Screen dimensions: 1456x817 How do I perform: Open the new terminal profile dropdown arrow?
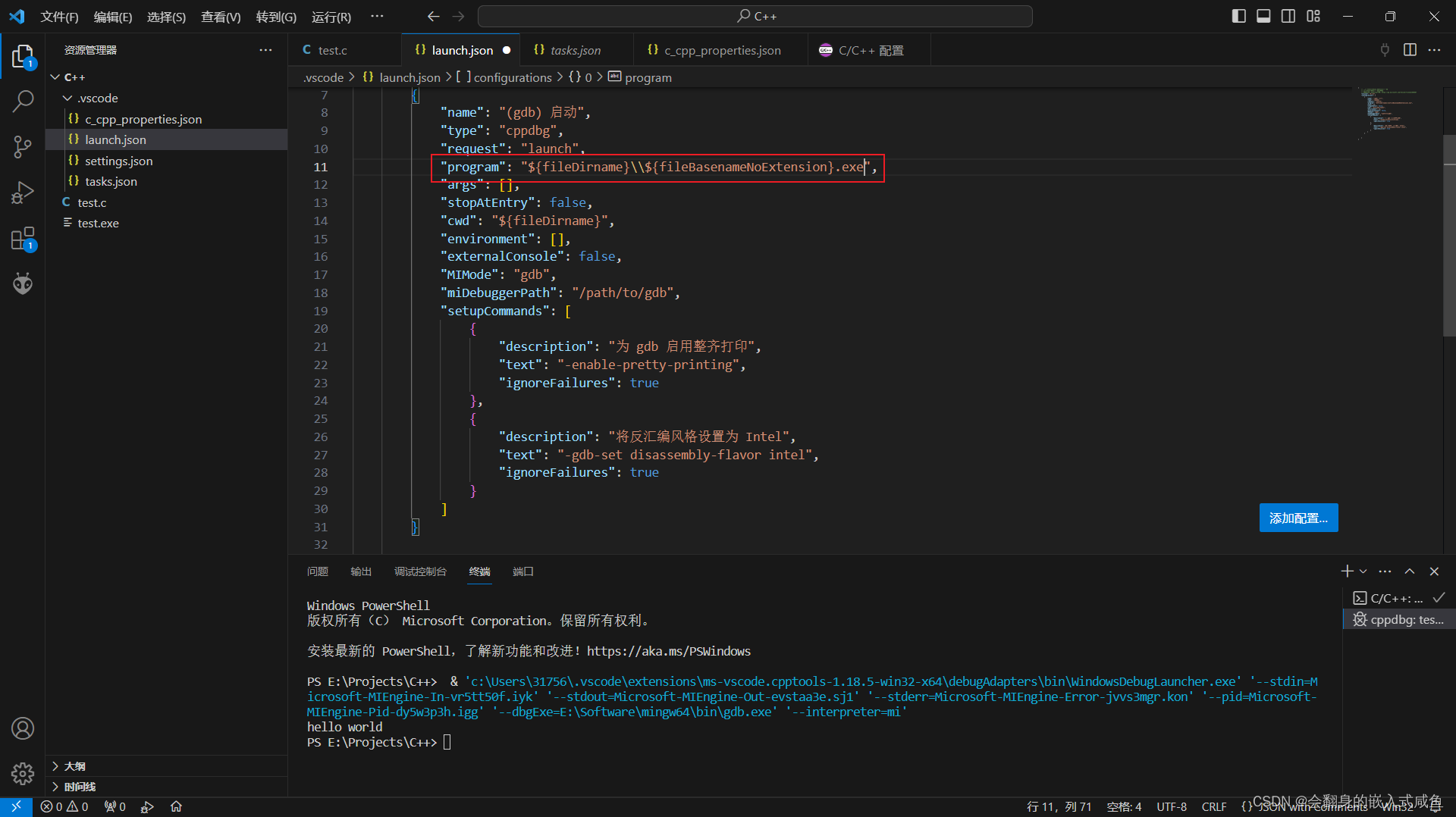pyautogui.click(x=1363, y=571)
